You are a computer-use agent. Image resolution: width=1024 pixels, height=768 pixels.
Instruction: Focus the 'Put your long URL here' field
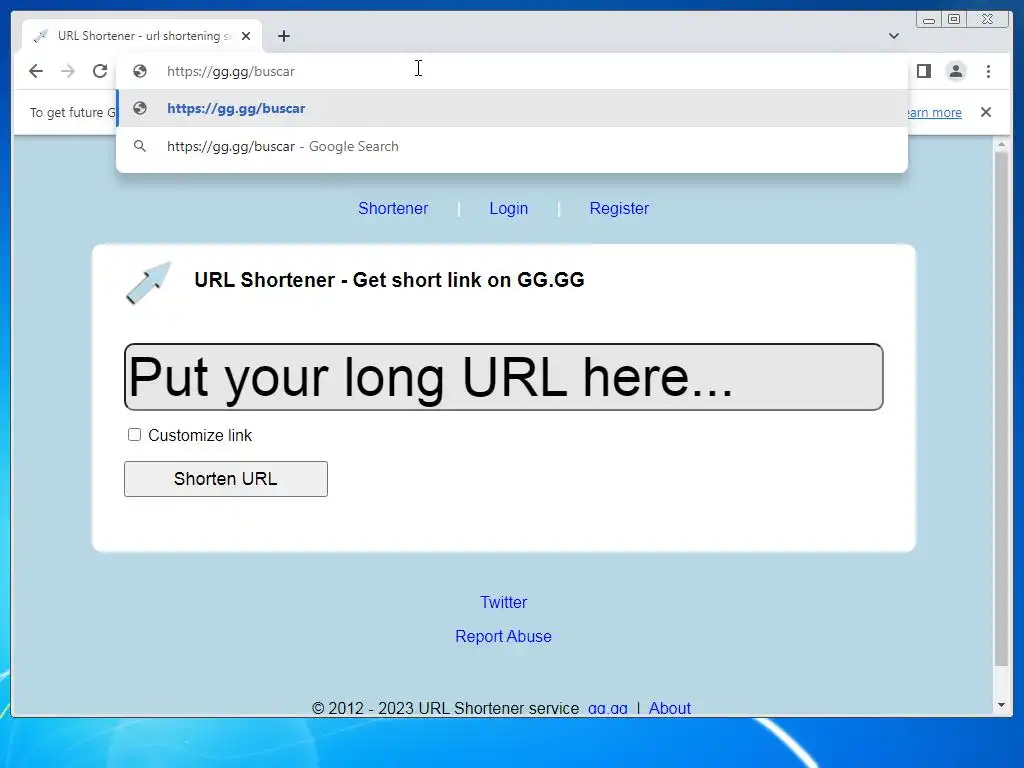(504, 377)
